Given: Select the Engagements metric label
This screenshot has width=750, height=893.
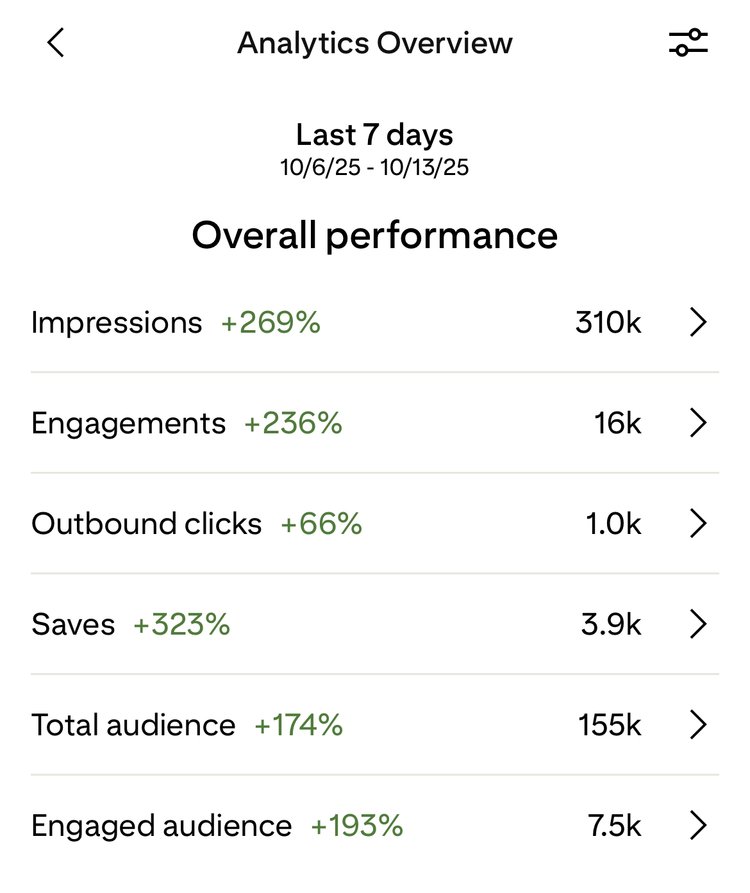Looking at the screenshot, I should coord(128,423).
